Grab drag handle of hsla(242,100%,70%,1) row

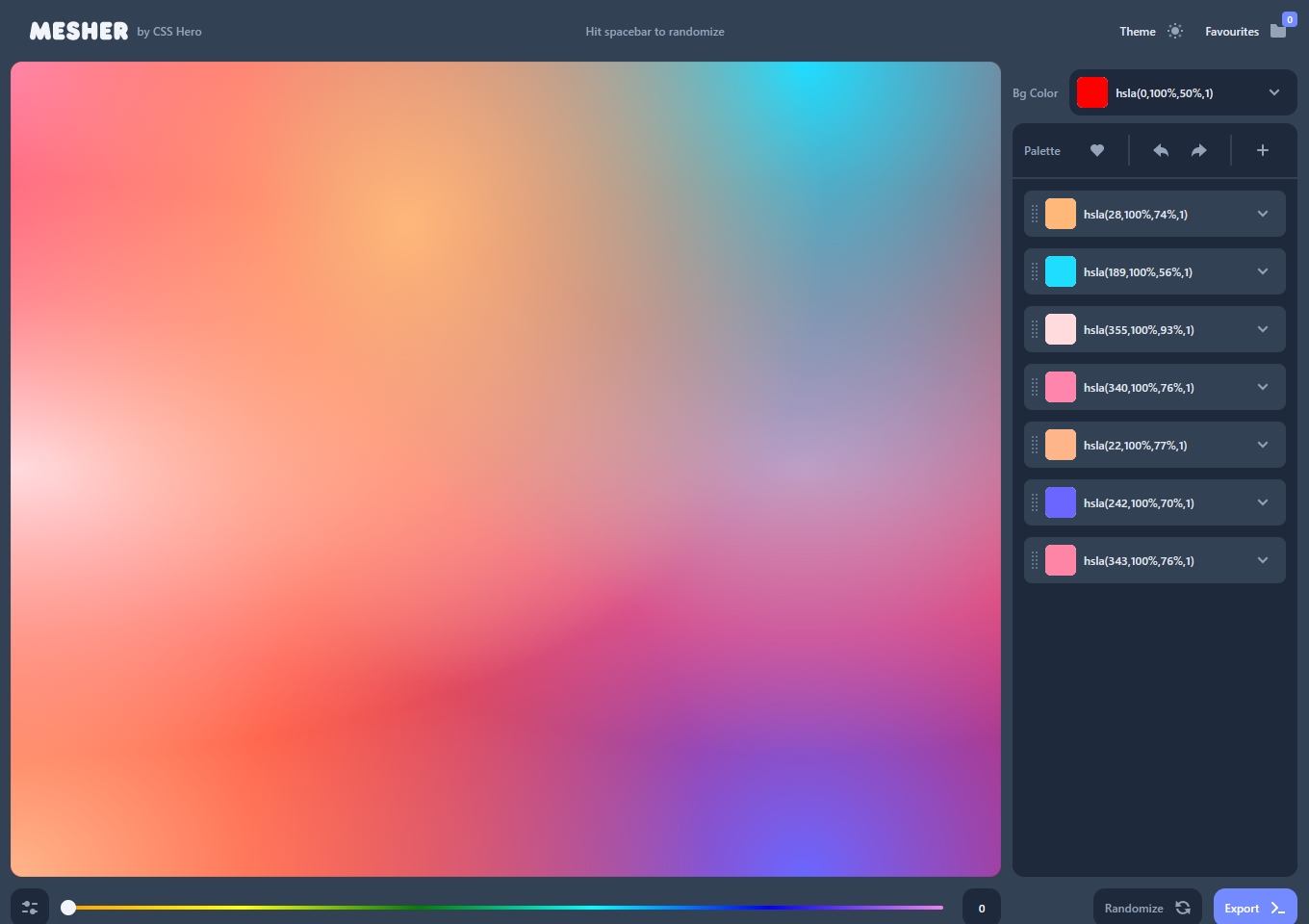(x=1035, y=502)
